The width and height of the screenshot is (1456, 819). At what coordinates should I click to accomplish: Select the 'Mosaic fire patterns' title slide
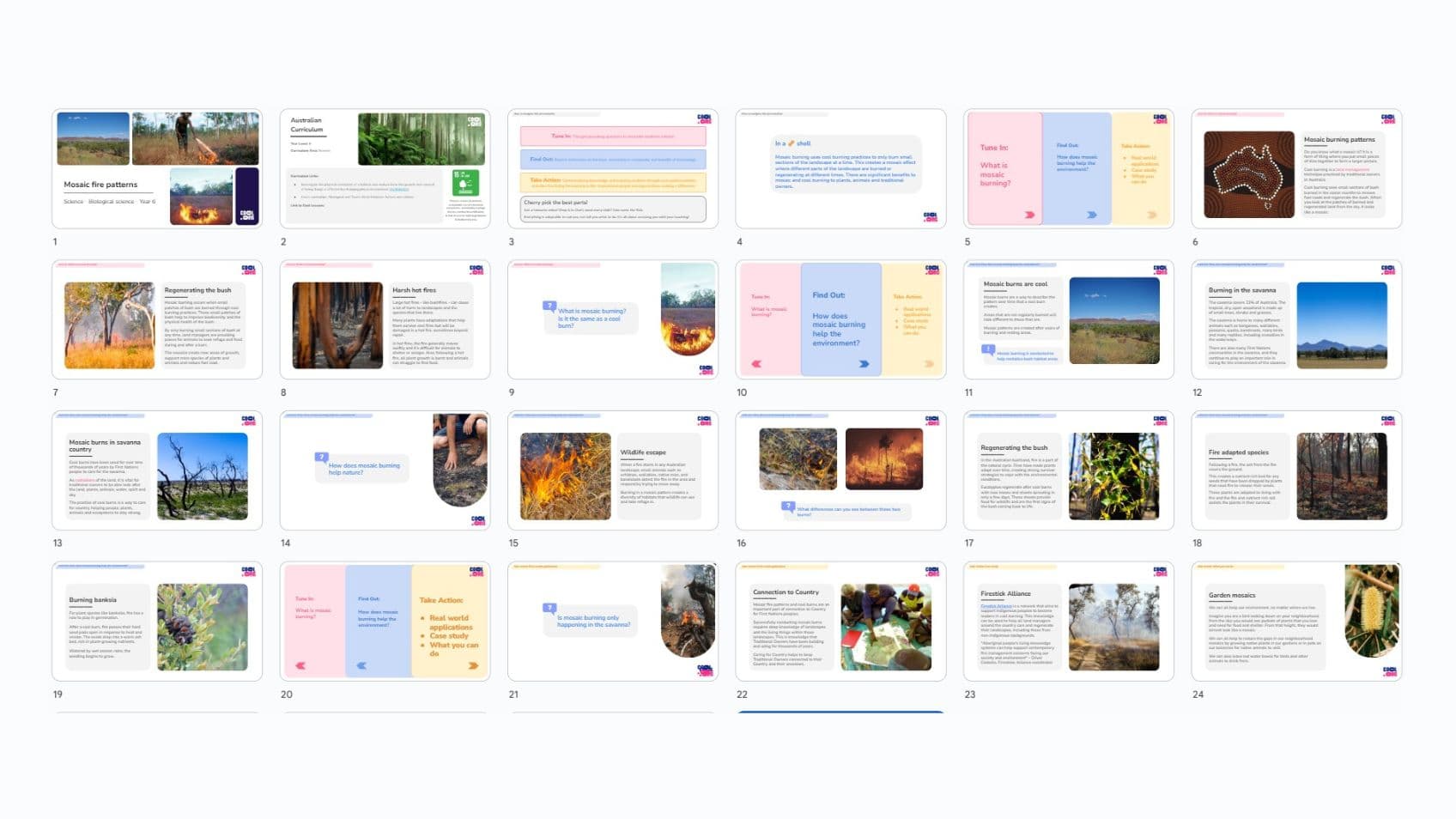coord(156,168)
